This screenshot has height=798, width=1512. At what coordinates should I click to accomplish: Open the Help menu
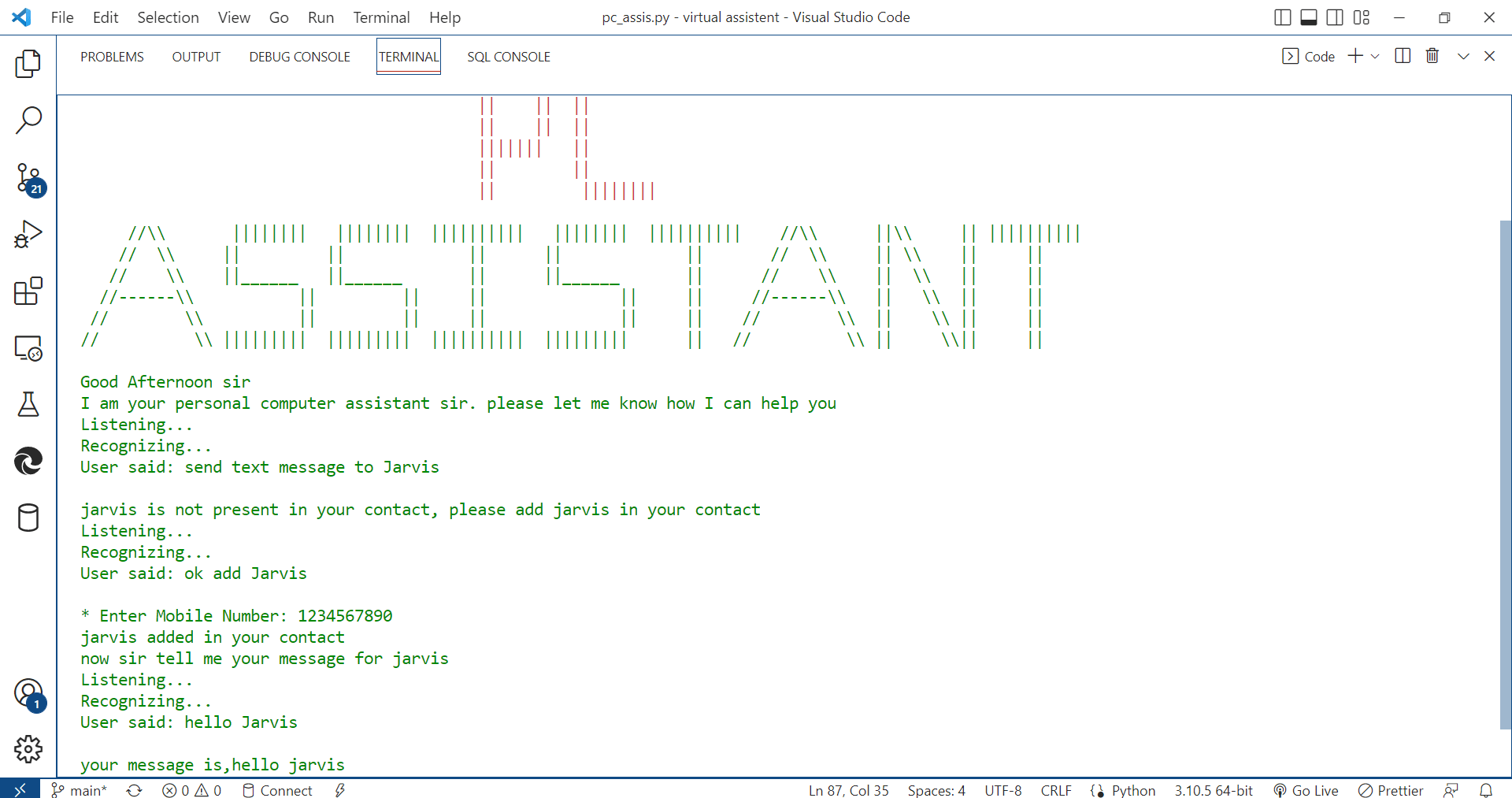445,17
